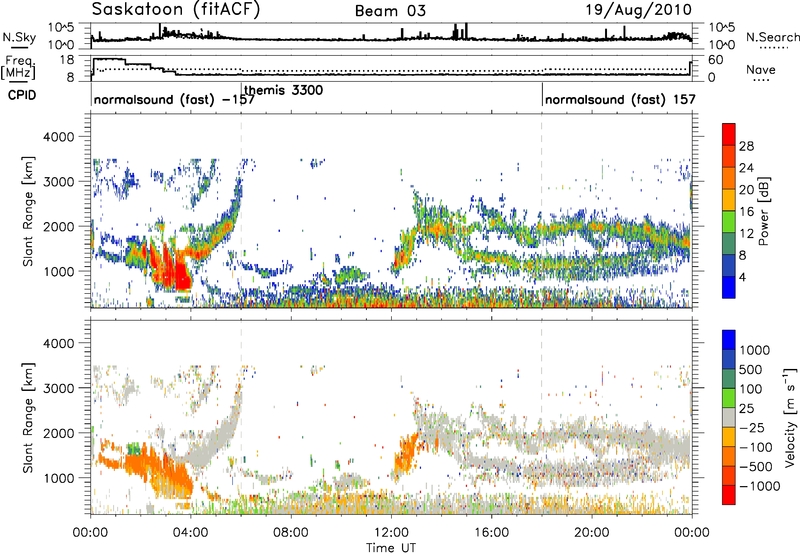The width and height of the screenshot is (800, 554).
Task: Click the '24' tick on Power colorbar
Action: click(x=746, y=168)
